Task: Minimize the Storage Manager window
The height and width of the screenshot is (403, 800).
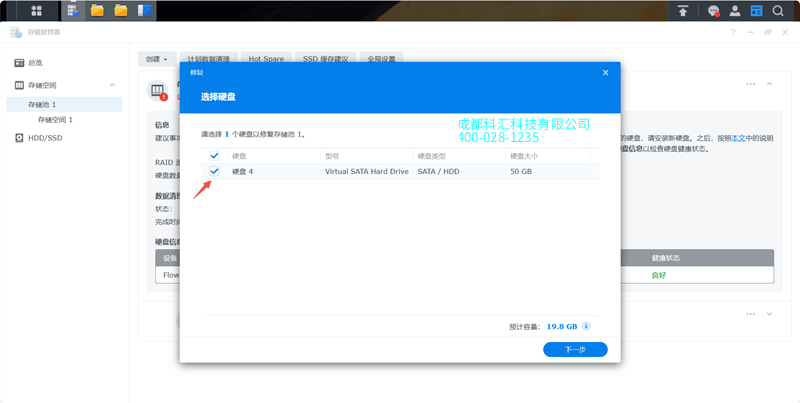Action: (751, 32)
